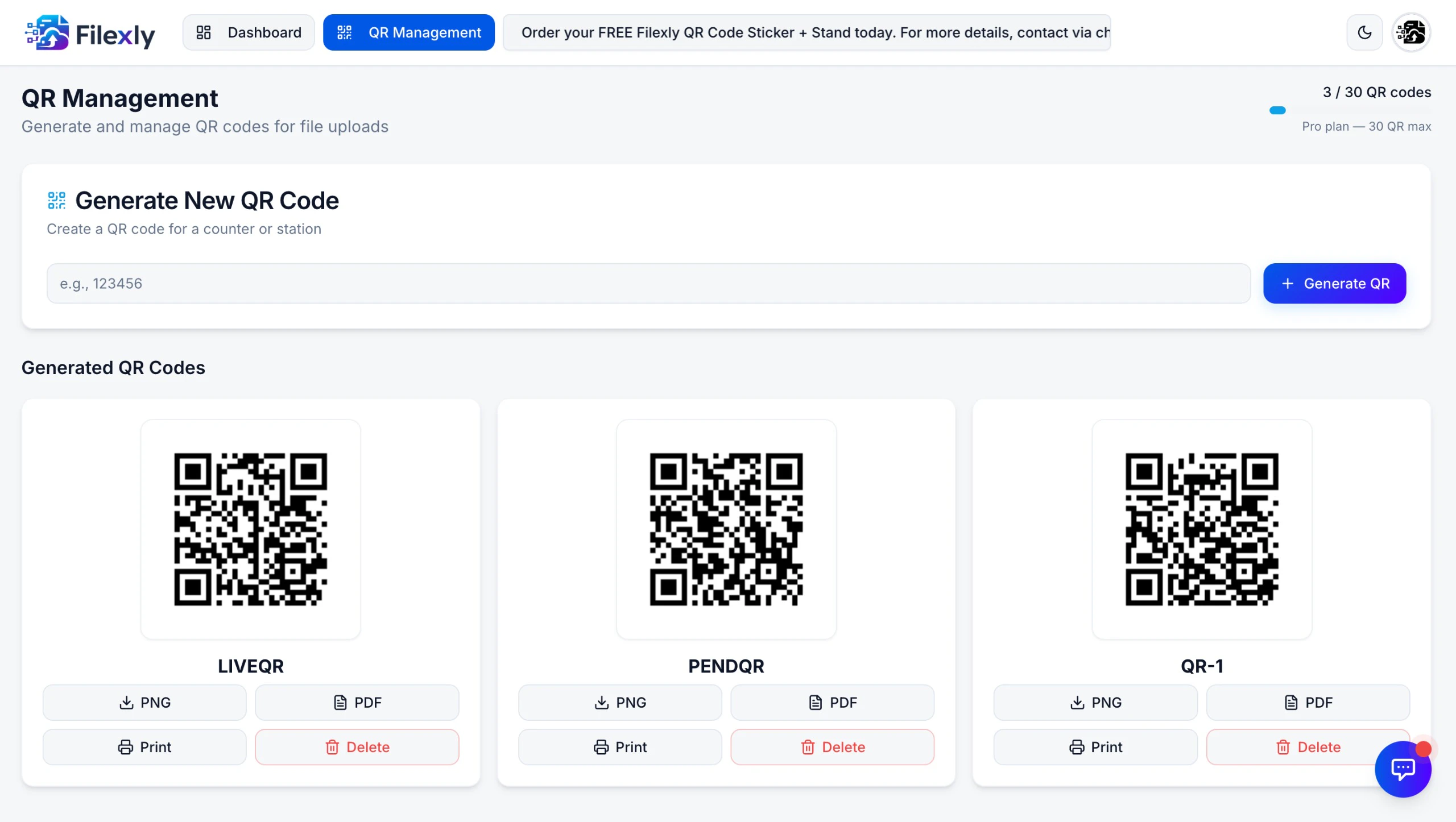Open the Dashboard tab
This screenshot has height=822, width=1456.
249,32
